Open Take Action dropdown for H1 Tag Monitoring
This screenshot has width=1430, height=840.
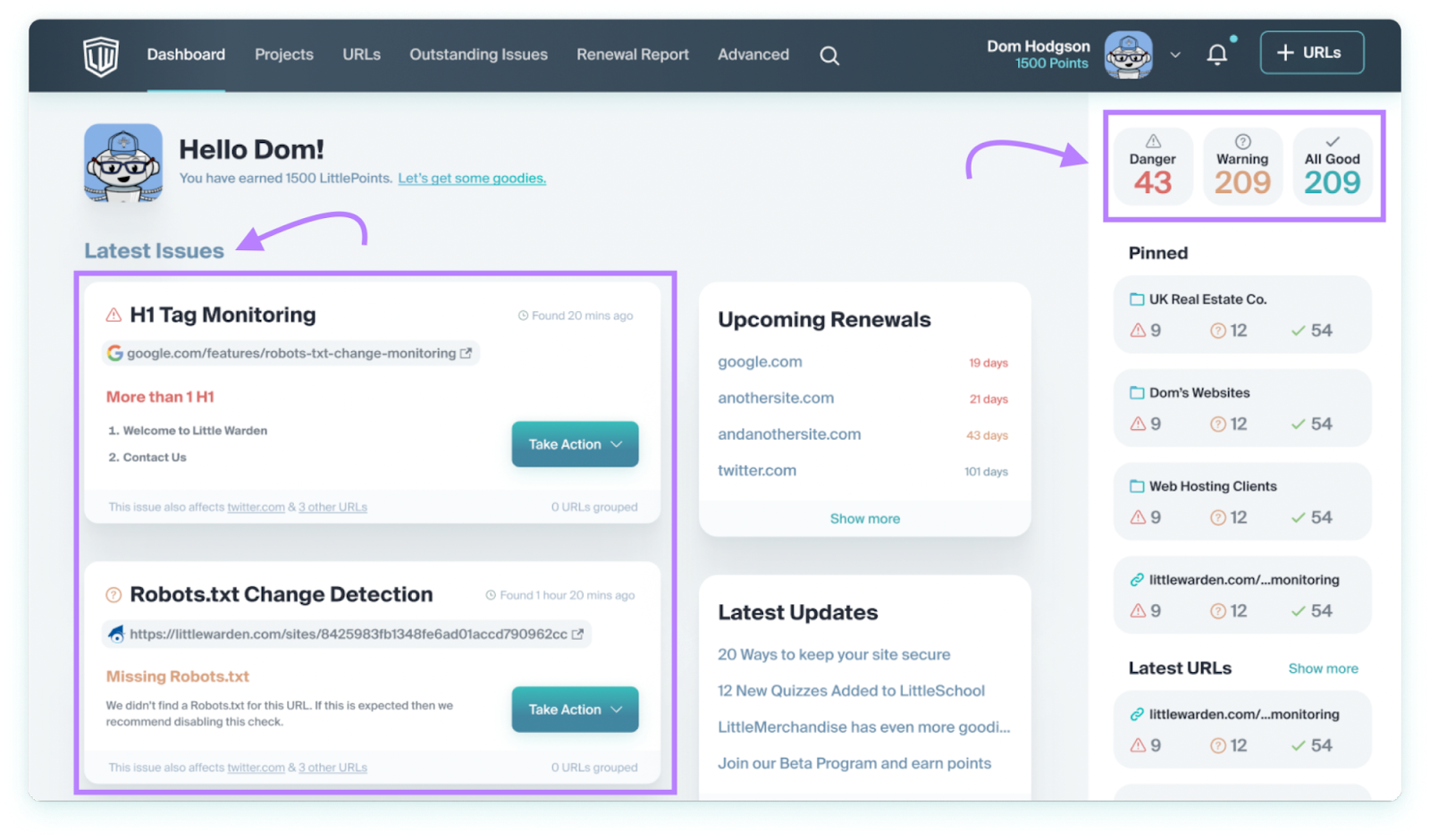(575, 444)
